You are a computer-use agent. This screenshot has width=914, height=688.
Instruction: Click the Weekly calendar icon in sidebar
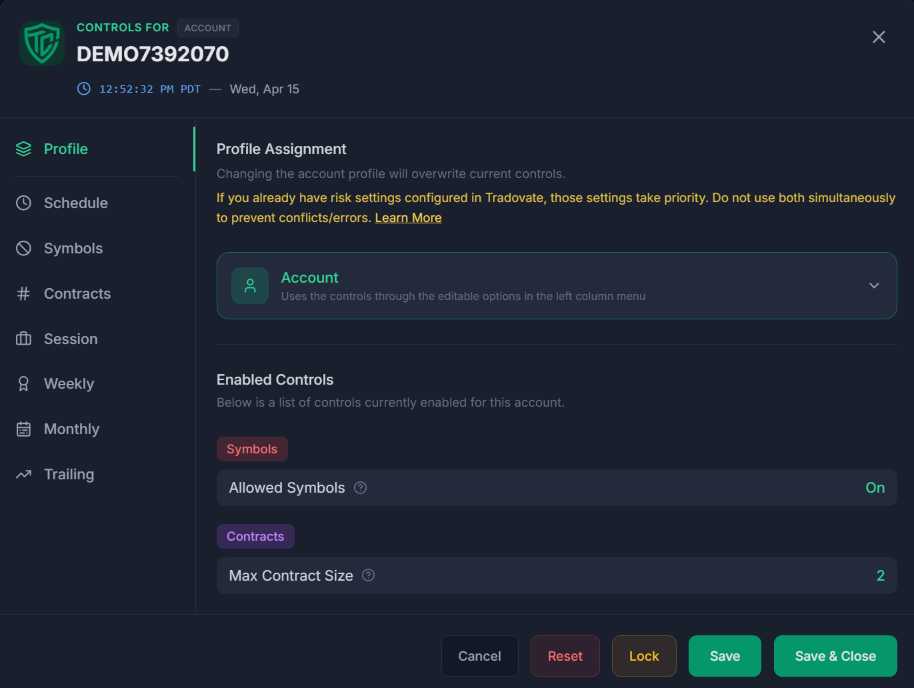22,383
